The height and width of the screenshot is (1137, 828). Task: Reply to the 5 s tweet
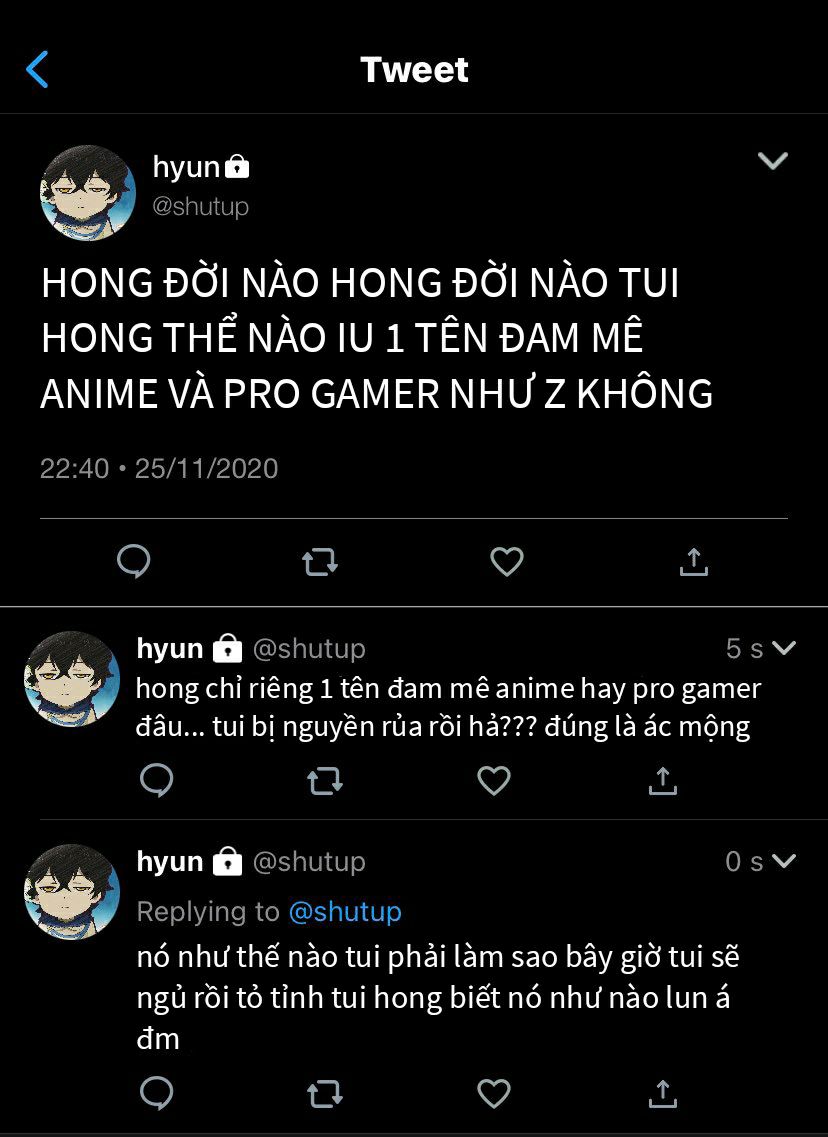click(x=157, y=781)
